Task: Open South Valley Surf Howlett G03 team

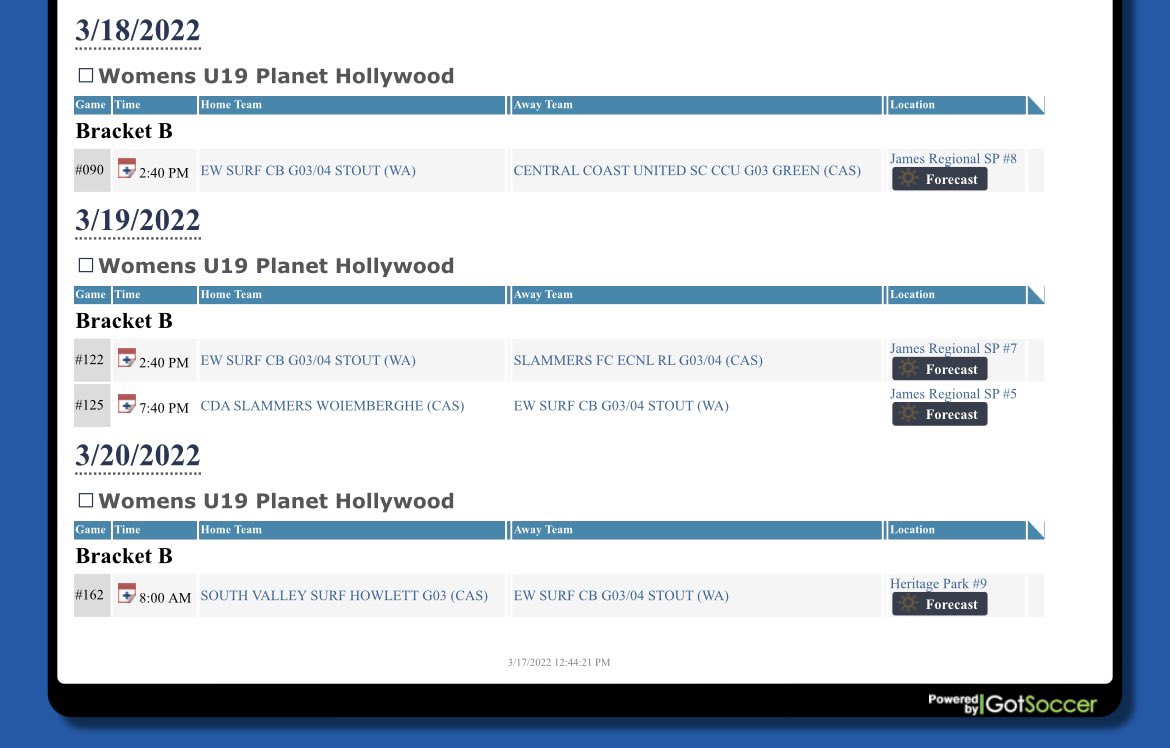Action: tap(344, 595)
